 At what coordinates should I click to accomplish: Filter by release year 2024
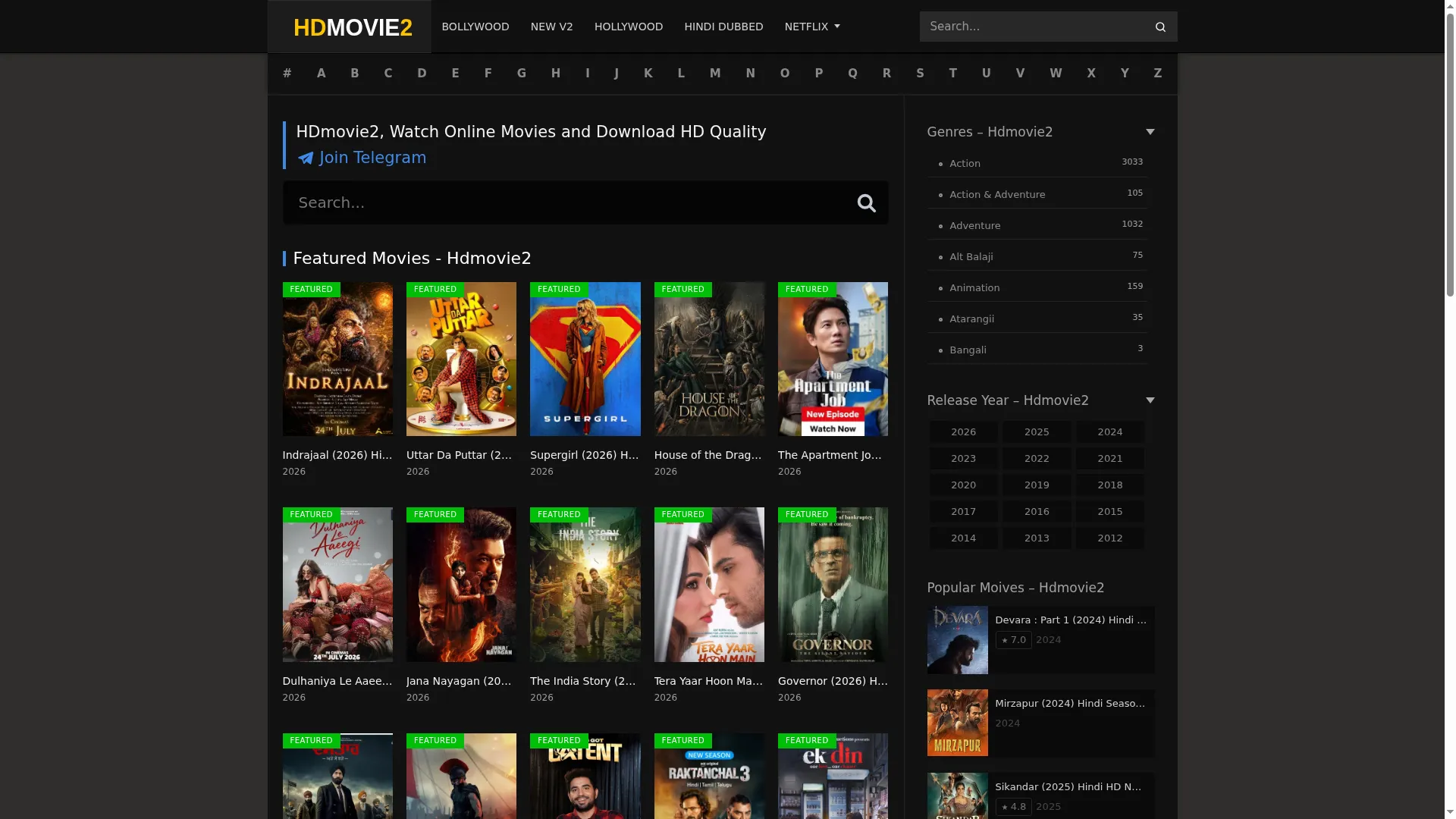[x=1110, y=432]
